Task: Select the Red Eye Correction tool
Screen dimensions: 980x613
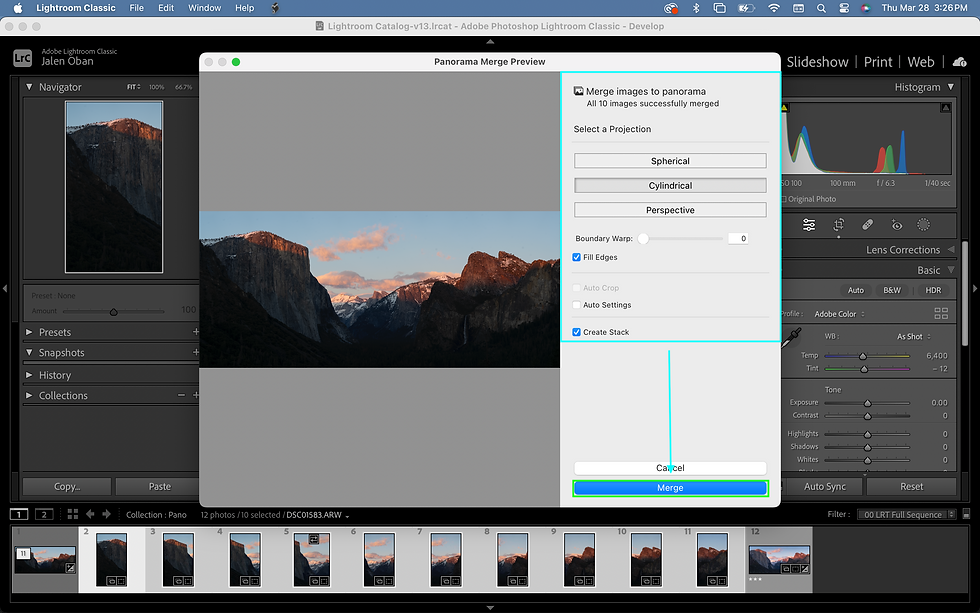Action: click(897, 225)
